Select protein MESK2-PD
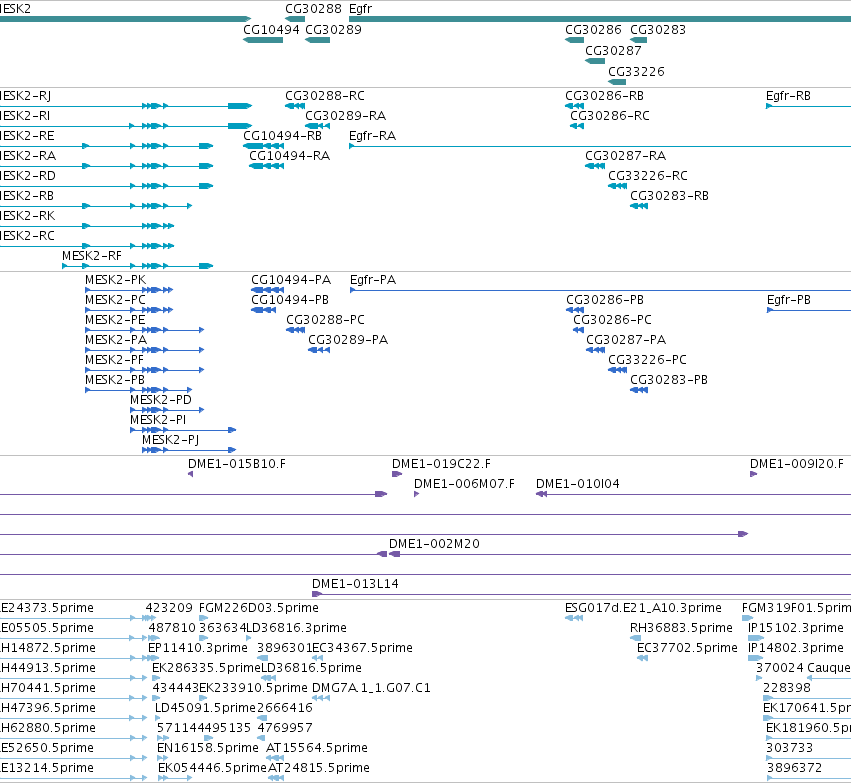 coord(161,400)
